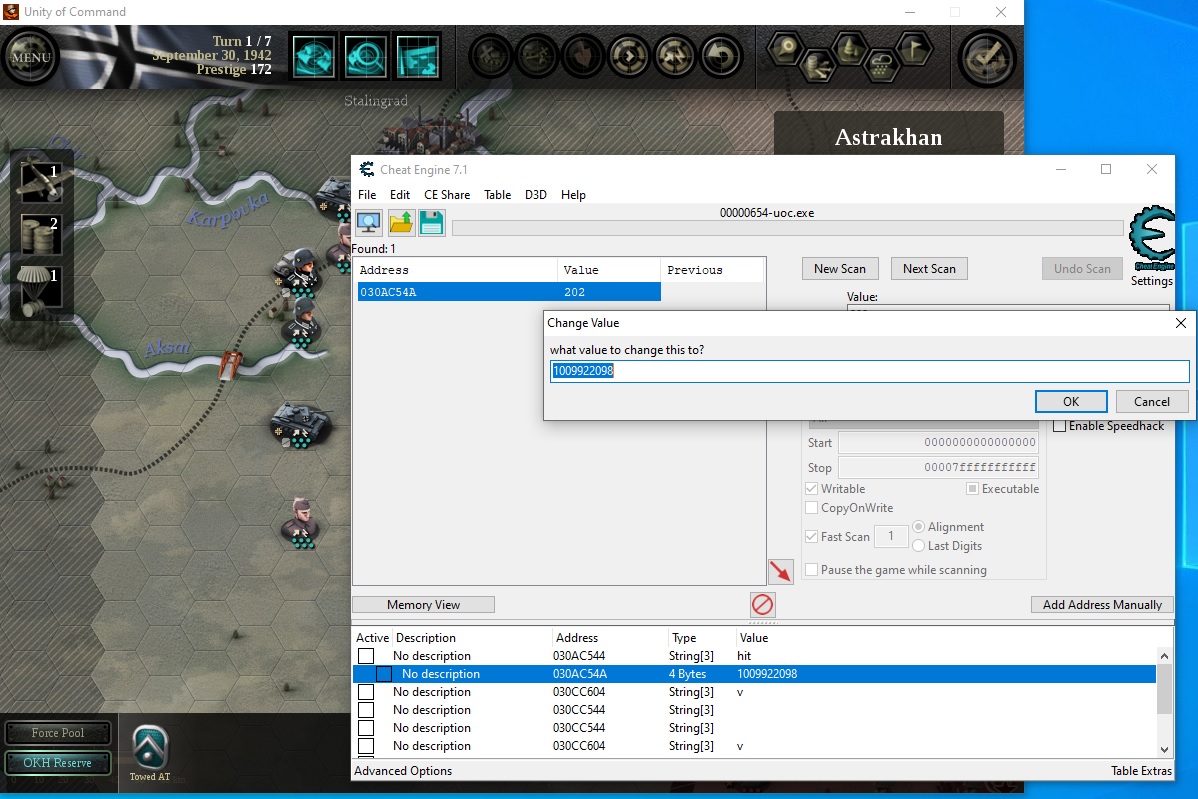Click the Add Address Manually button
The height and width of the screenshot is (799, 1198).
click(x=1102, y=604)
